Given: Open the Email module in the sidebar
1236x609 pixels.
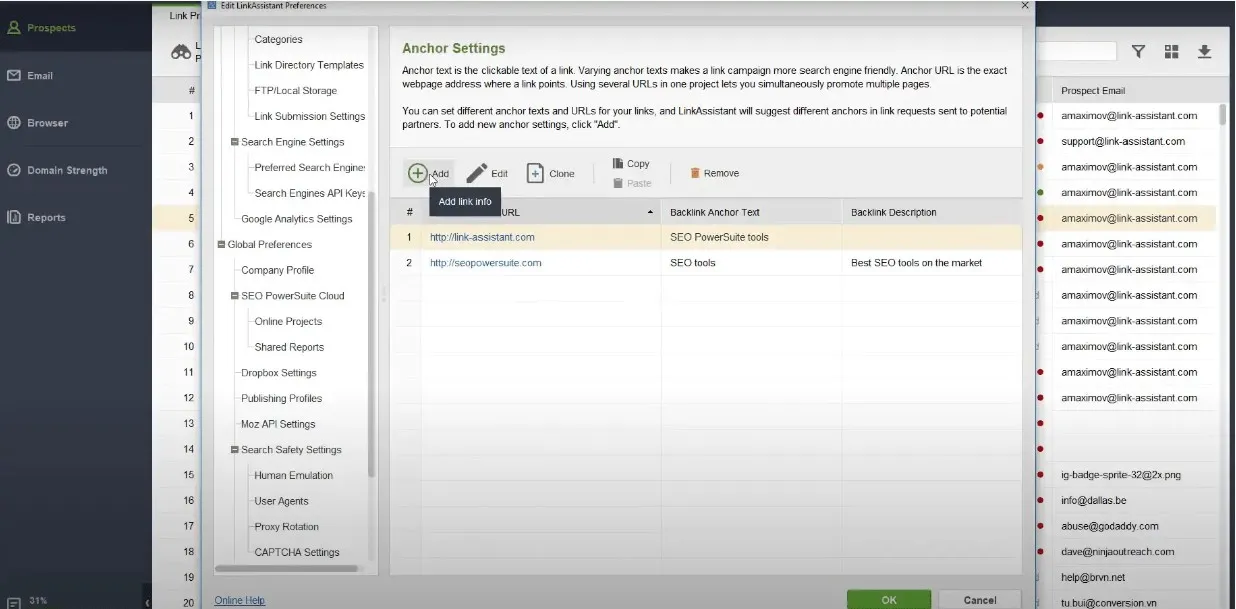Looking at the screenshot, I should tap(30, 75).
